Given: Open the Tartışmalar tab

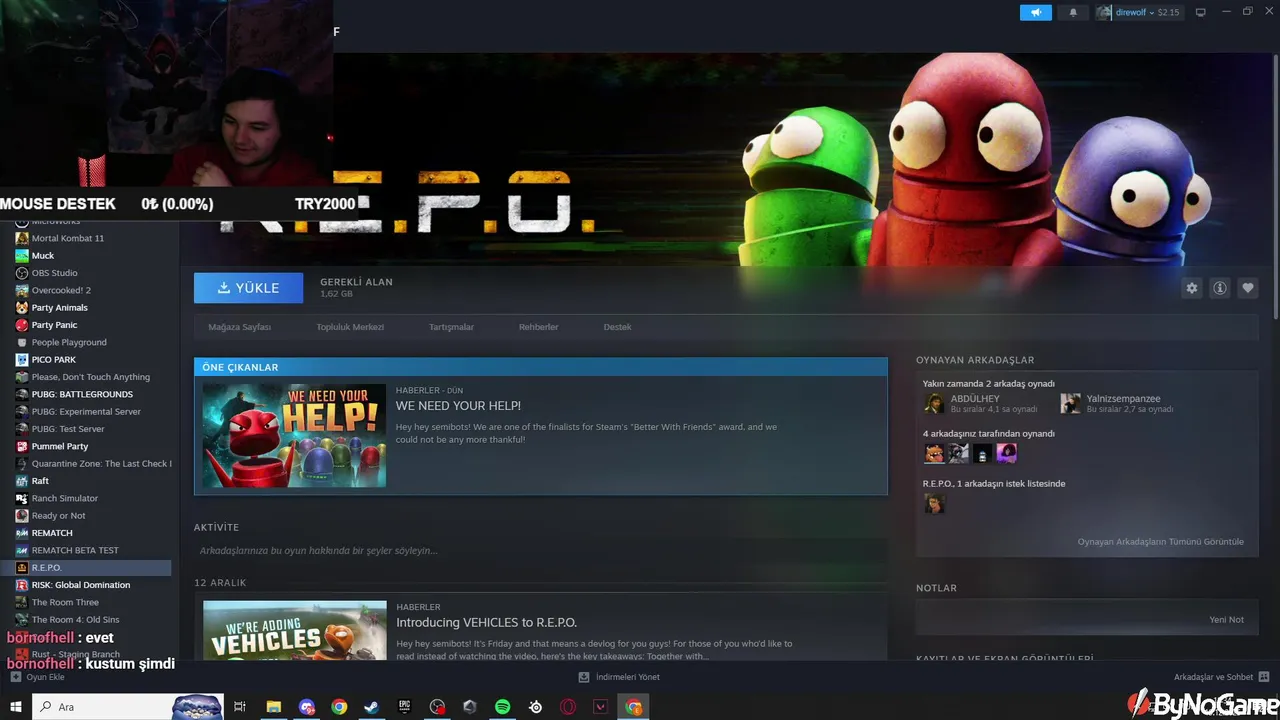Looking at the screenshot, I should pyautogui.click(x=451, y=327).
